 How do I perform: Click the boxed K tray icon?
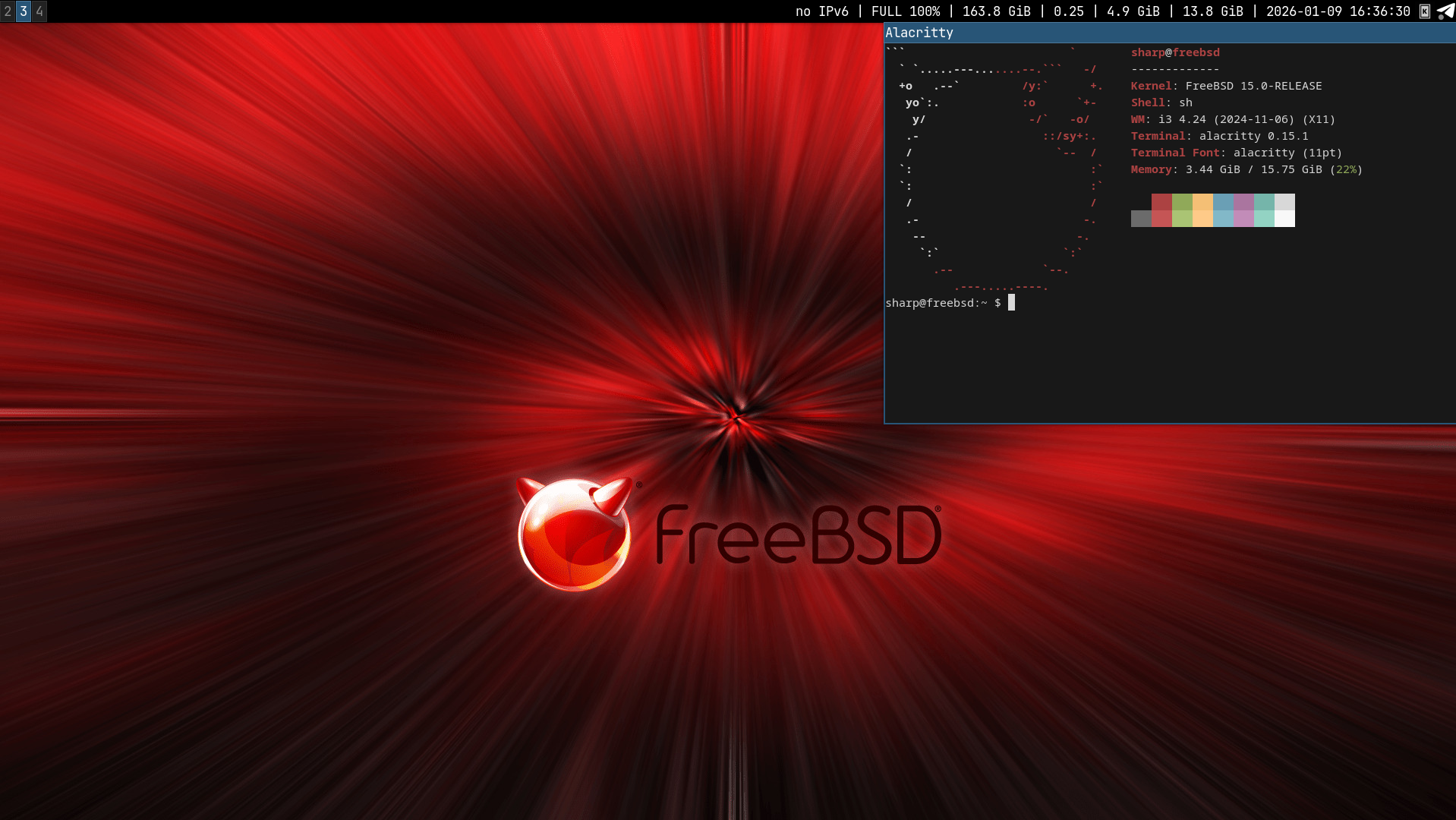pos(1425,11)
